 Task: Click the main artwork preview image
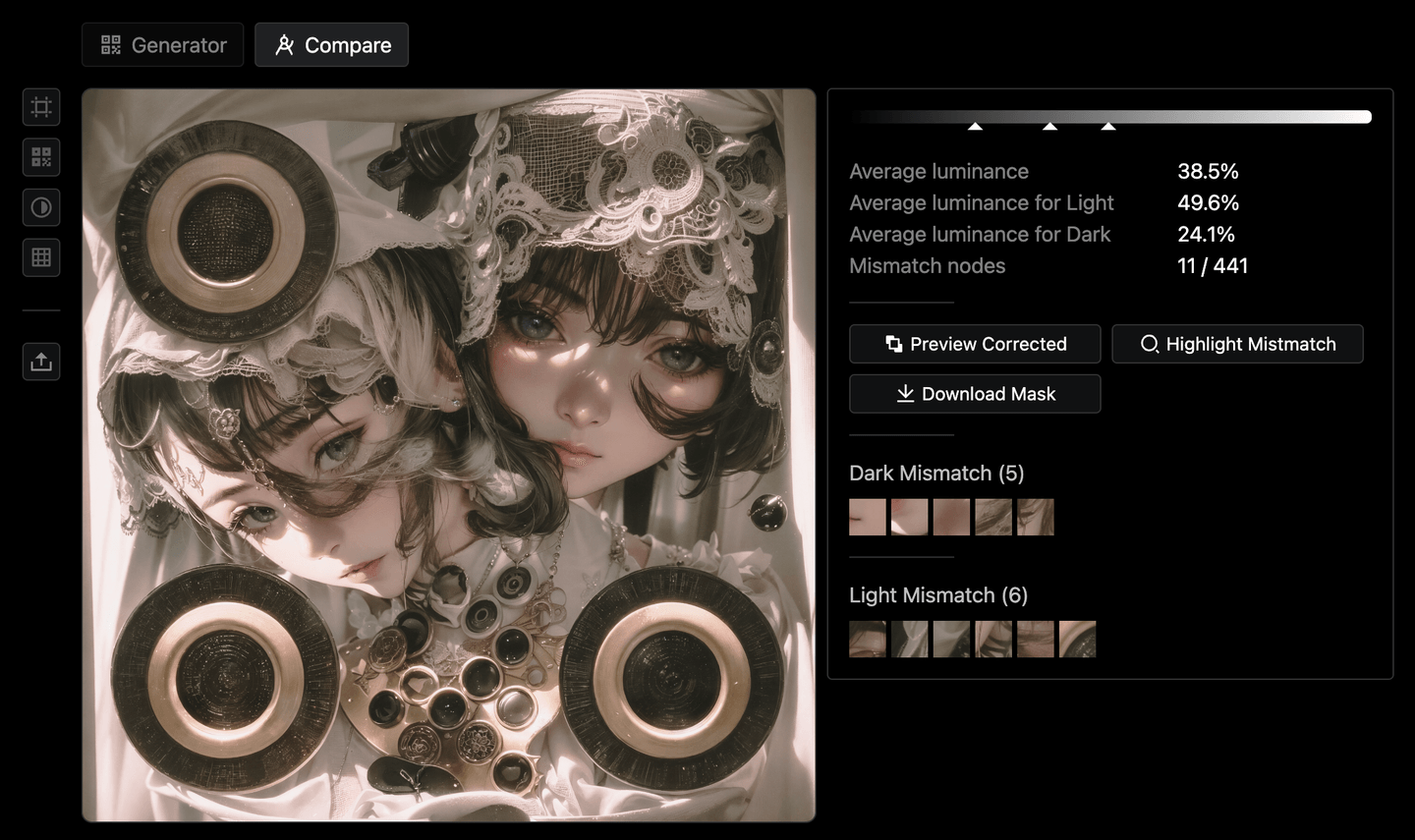[449, 455]
